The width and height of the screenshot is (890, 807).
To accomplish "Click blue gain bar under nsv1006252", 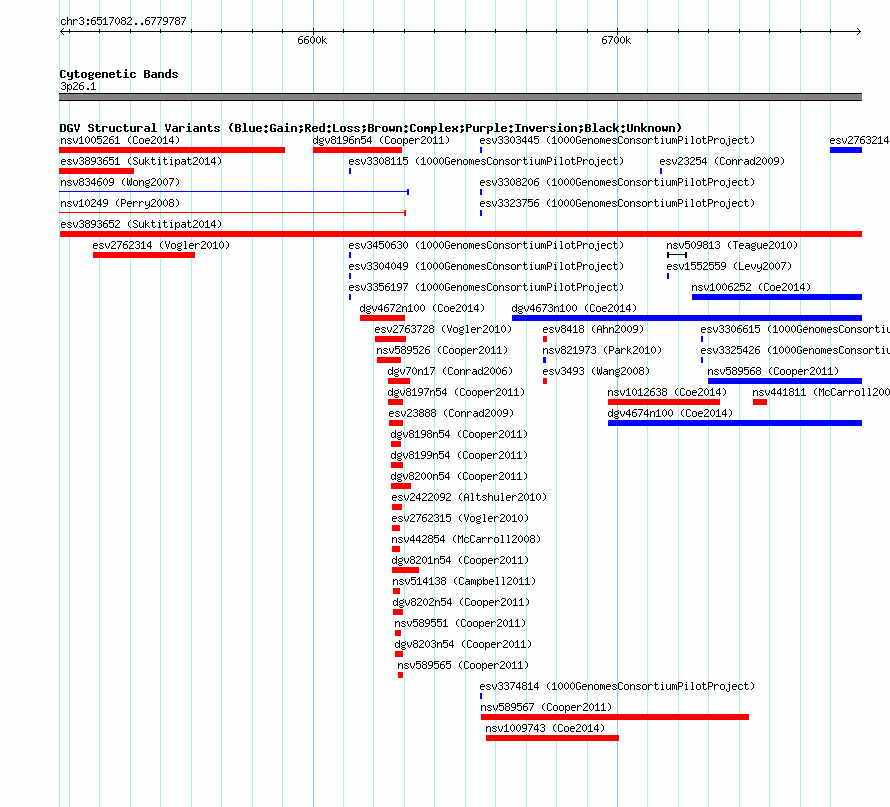I will [x=776, y=297].
